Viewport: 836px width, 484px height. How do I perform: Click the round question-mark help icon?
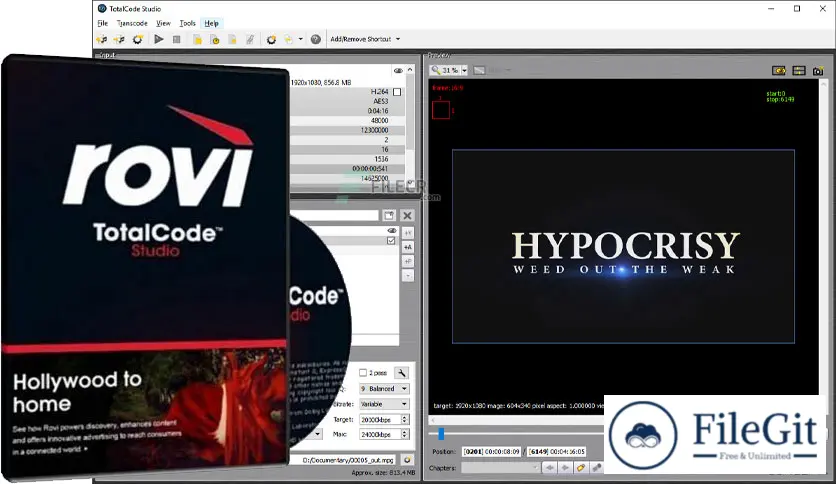point(316,39)
